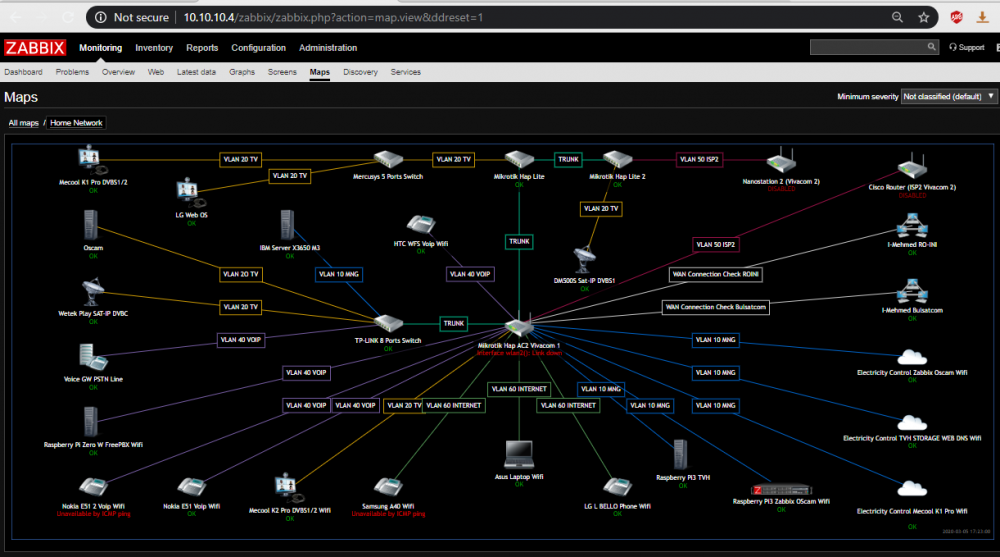The height and width of the screenshot is (557, 1000).
Task: Go to the Problems submenu
Action: (72, 72)
